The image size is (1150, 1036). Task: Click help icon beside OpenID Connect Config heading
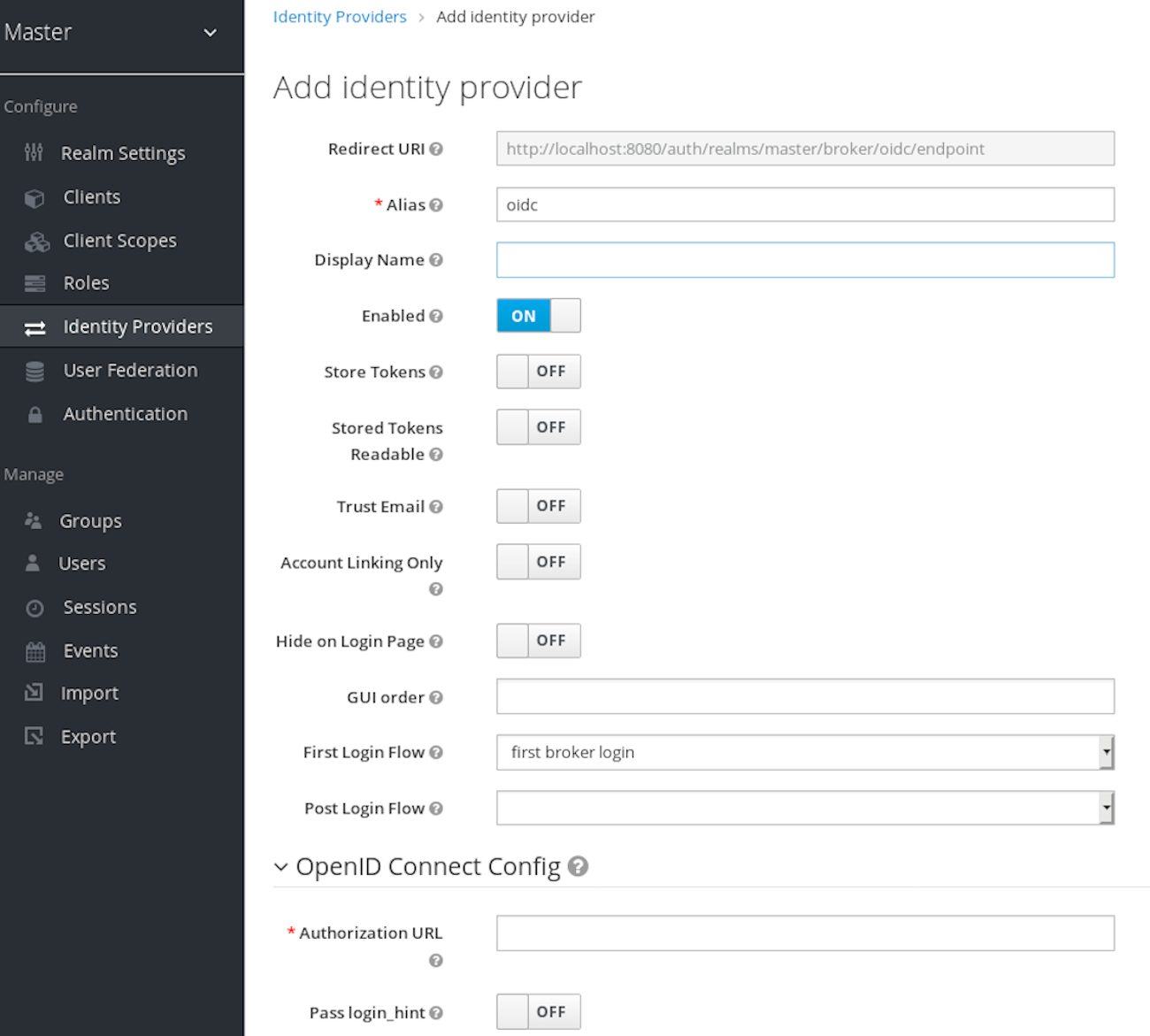coord(578,866)
